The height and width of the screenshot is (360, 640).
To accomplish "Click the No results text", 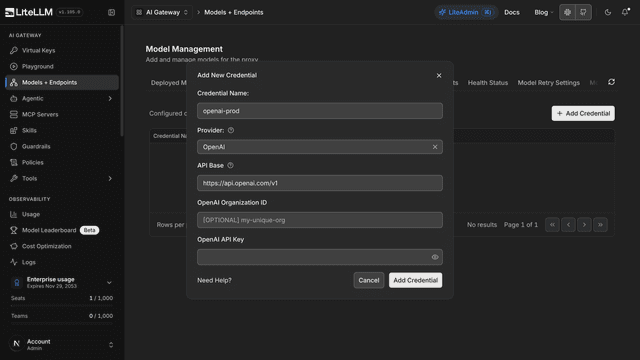I will pos(482,224).
